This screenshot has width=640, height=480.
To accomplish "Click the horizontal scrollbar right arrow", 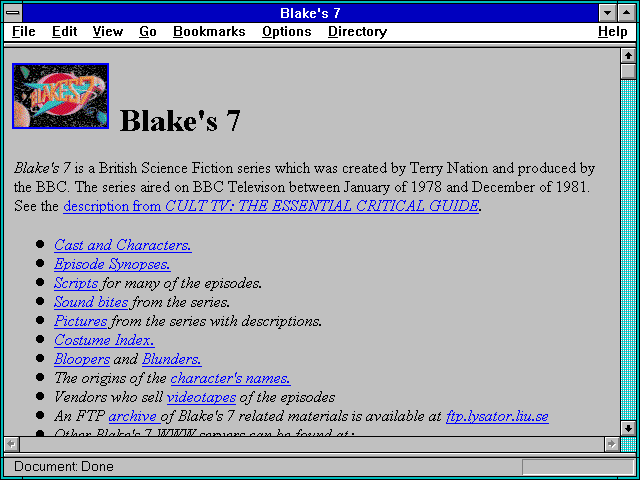I will click(x=611, y=444).
